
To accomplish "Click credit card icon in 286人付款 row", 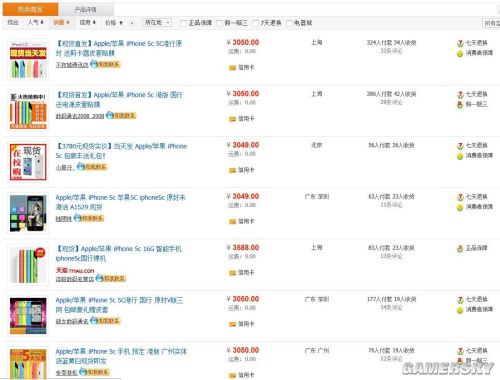I will 232,119.
